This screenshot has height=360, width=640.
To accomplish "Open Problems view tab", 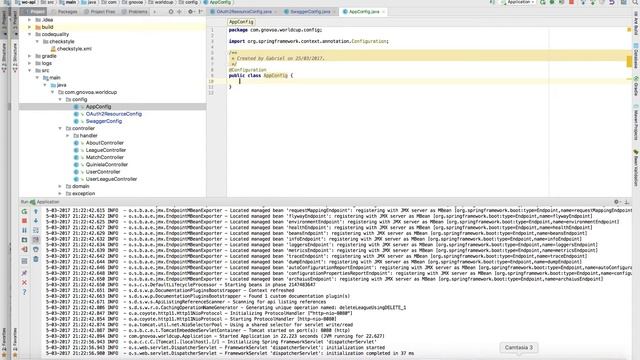I will pos(135,12).
